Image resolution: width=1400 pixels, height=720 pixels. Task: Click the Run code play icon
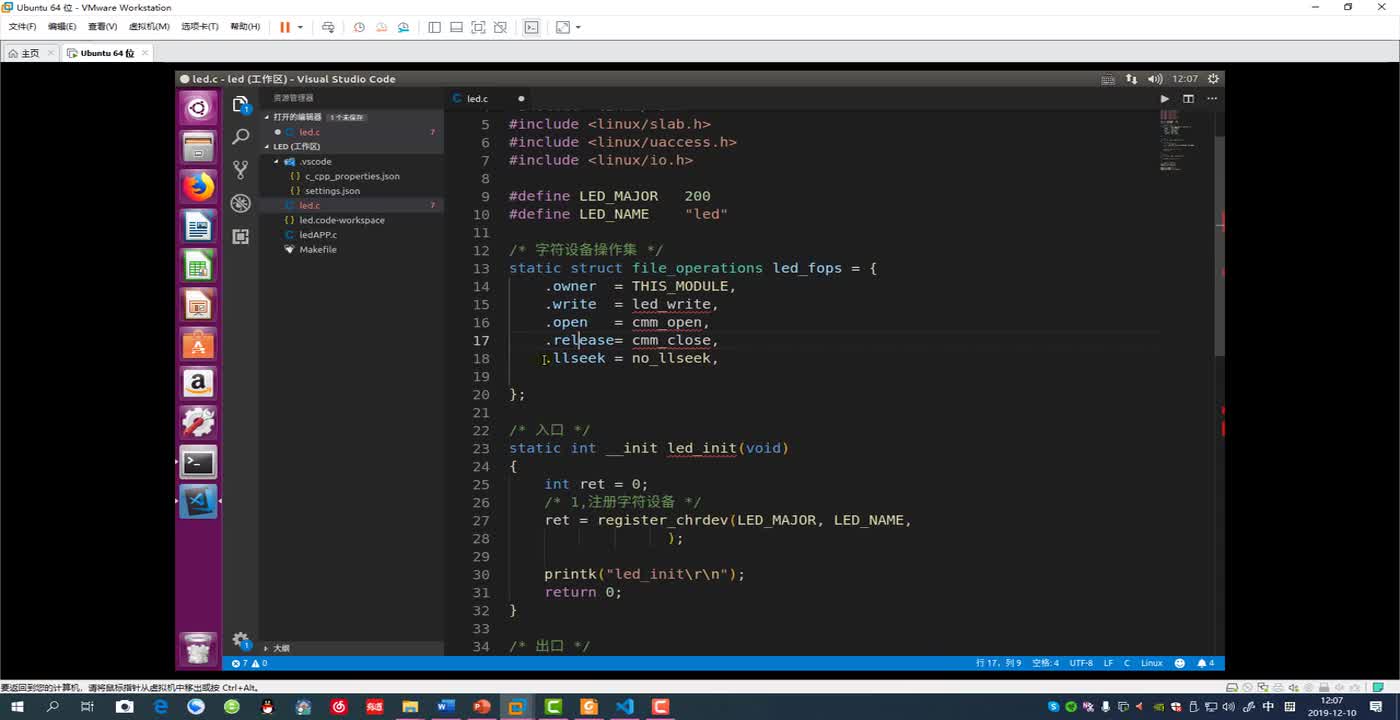(1164, 99)
